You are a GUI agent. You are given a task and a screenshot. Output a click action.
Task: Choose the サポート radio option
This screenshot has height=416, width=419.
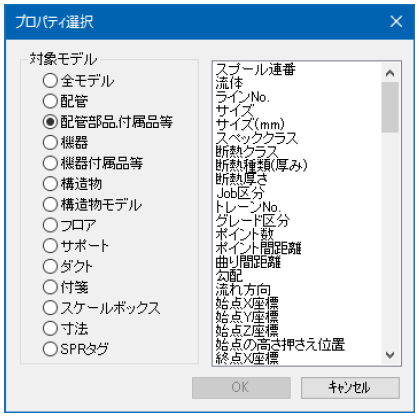click(76, 246)
